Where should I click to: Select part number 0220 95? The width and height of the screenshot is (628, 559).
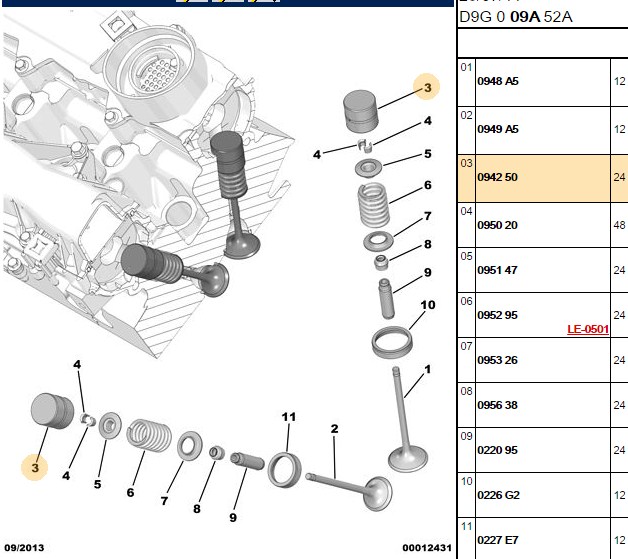point(497,450)
